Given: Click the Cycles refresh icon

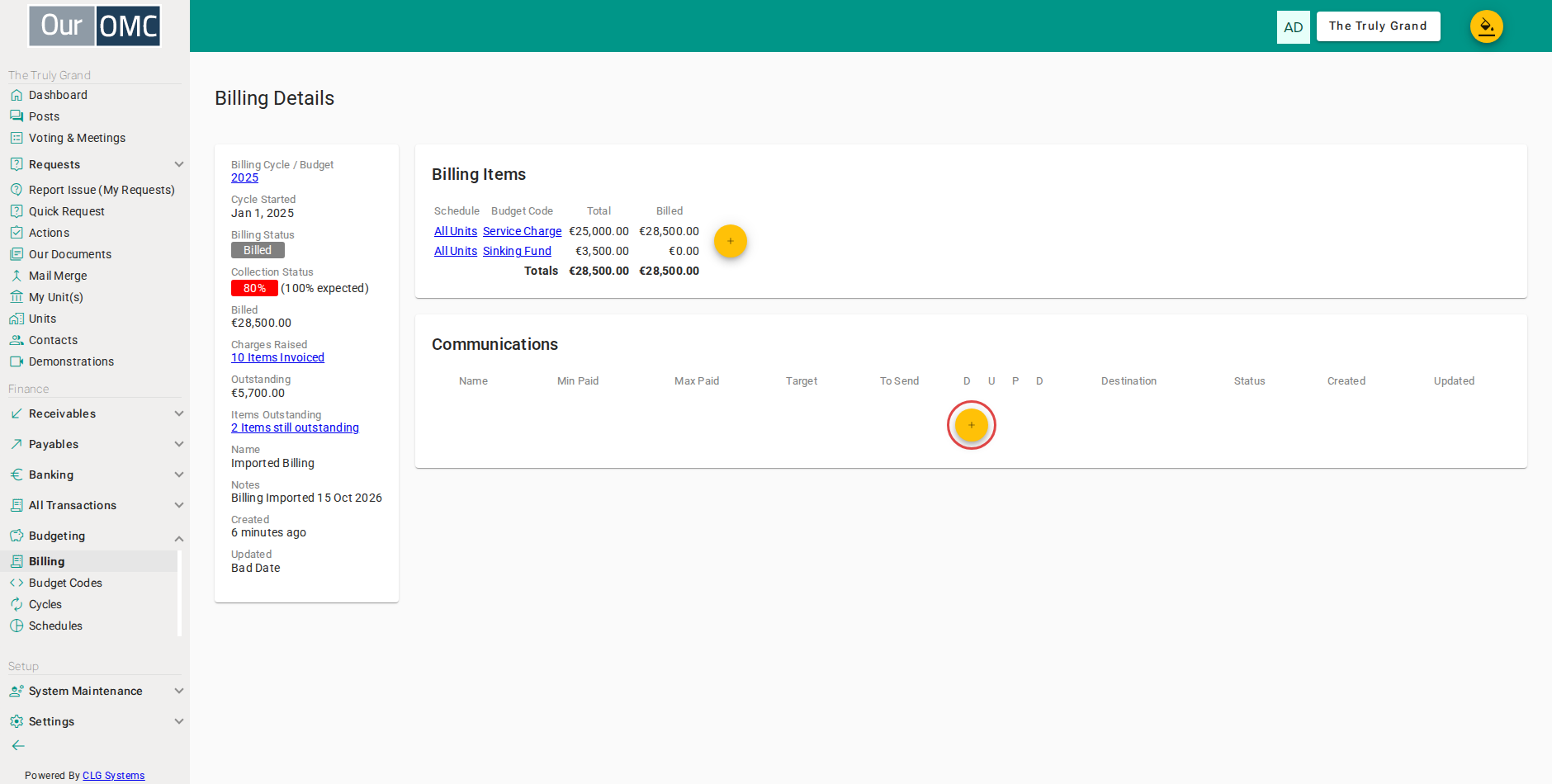Looking at the screenshot, I should (x=17, y=604).
